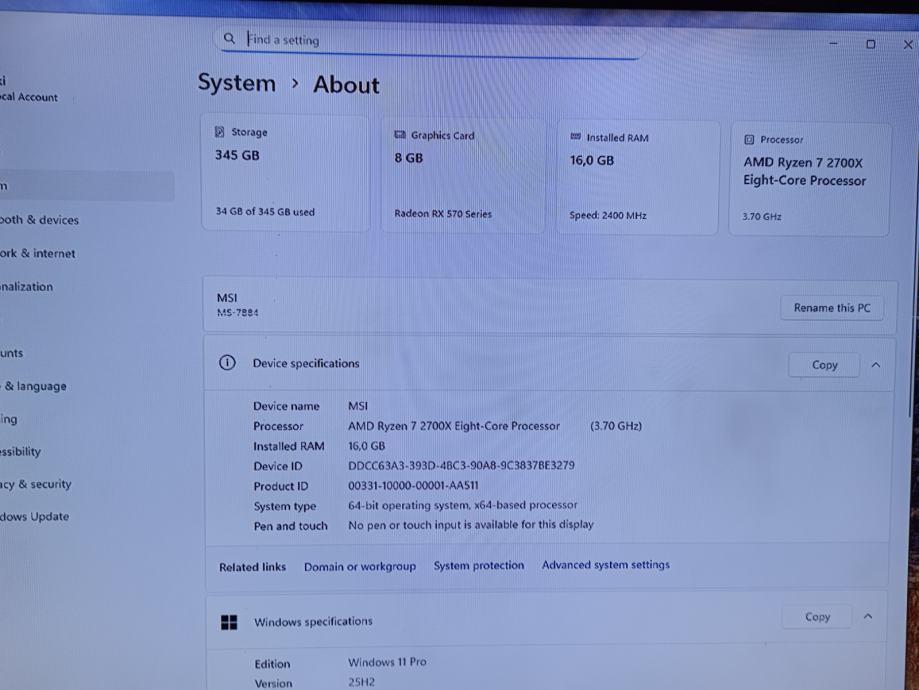Click the 'No pen or touch input' text

tap(471, 525)
